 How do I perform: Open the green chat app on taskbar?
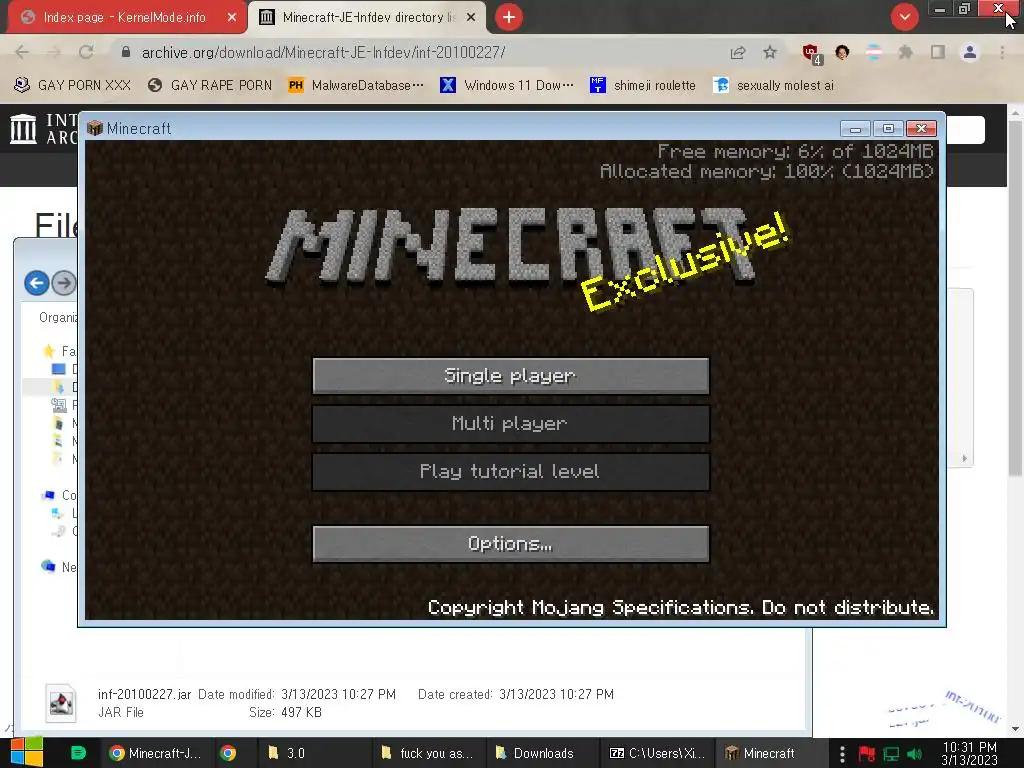[x=78, y=753]
